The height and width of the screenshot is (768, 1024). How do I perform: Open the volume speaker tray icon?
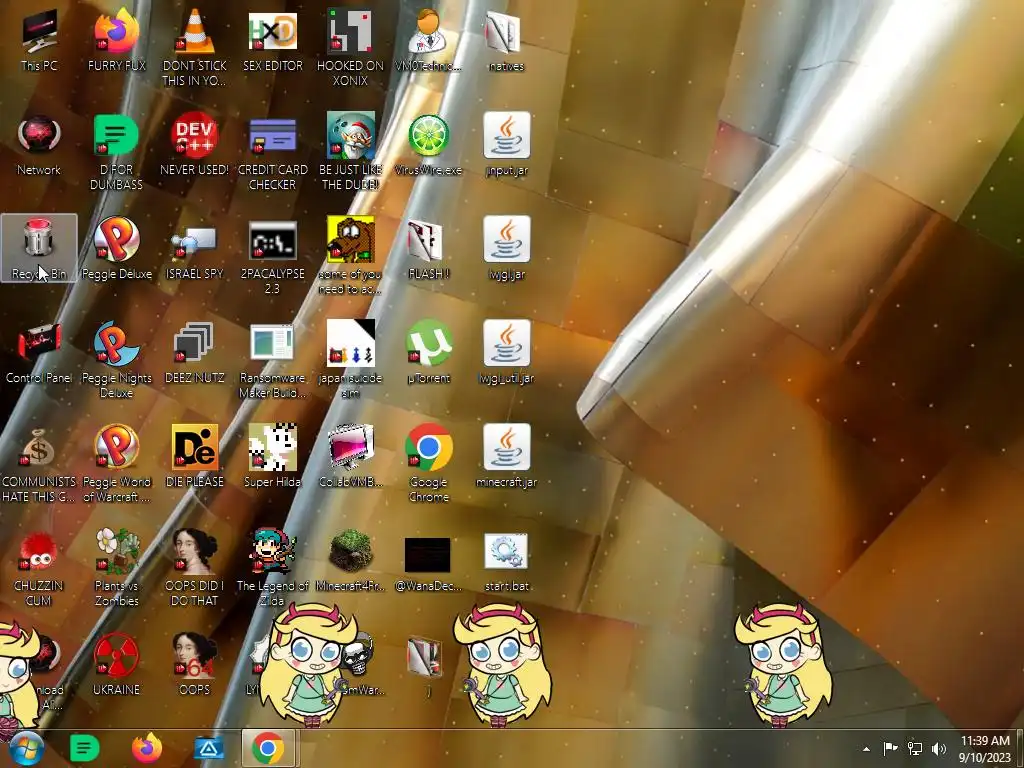coord(939,749)
